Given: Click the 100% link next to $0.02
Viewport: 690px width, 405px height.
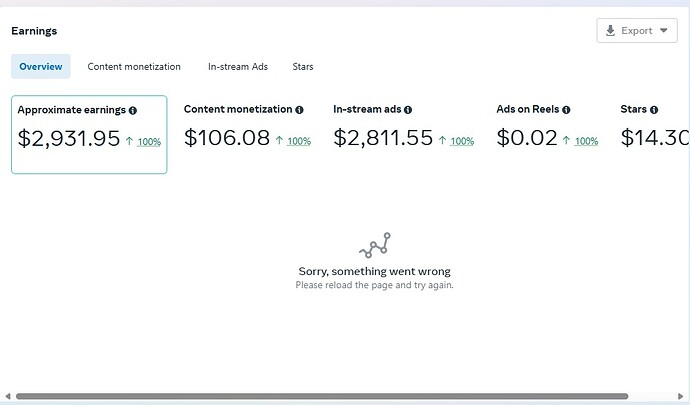Looking at the screenshot, I should coord(586,141).
